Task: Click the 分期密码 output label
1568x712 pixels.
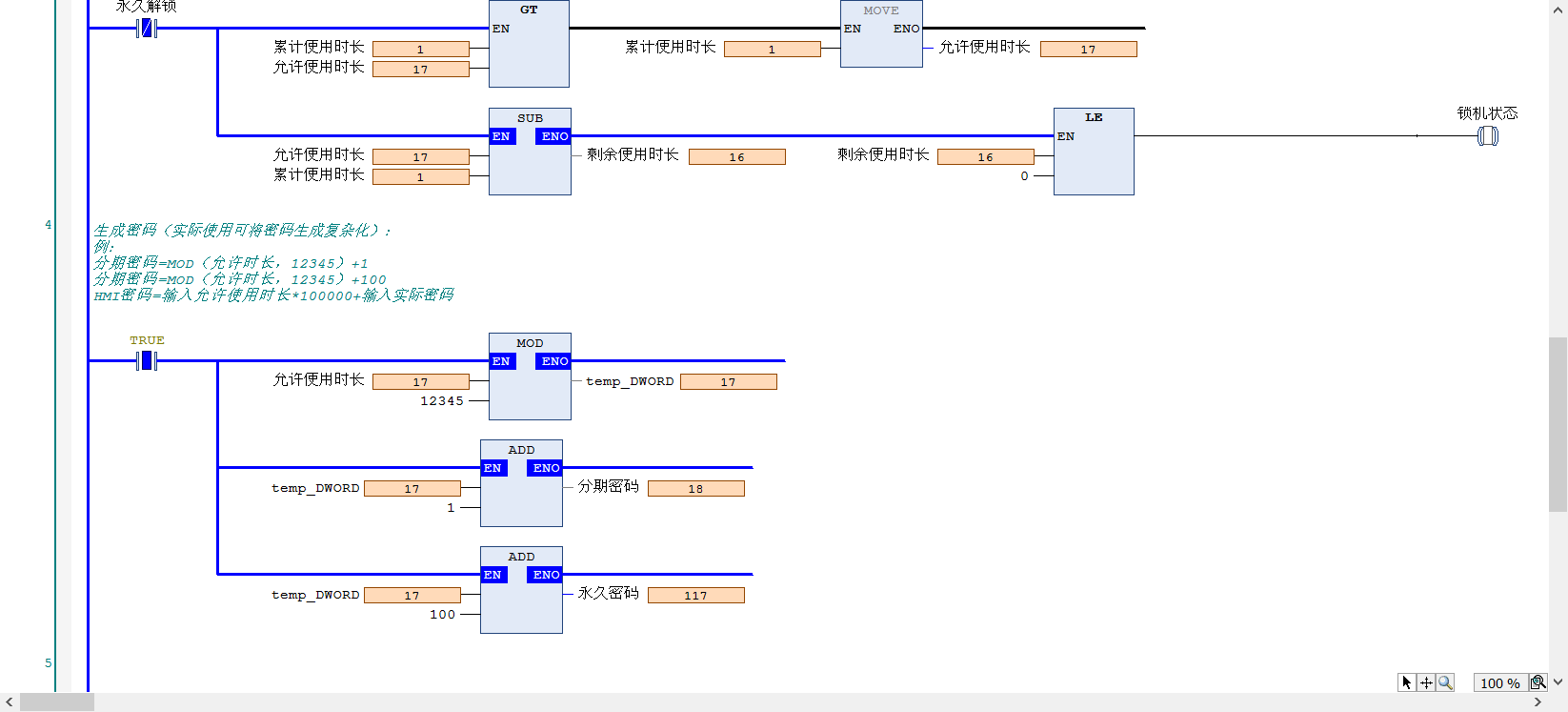Action: [609, 486]
